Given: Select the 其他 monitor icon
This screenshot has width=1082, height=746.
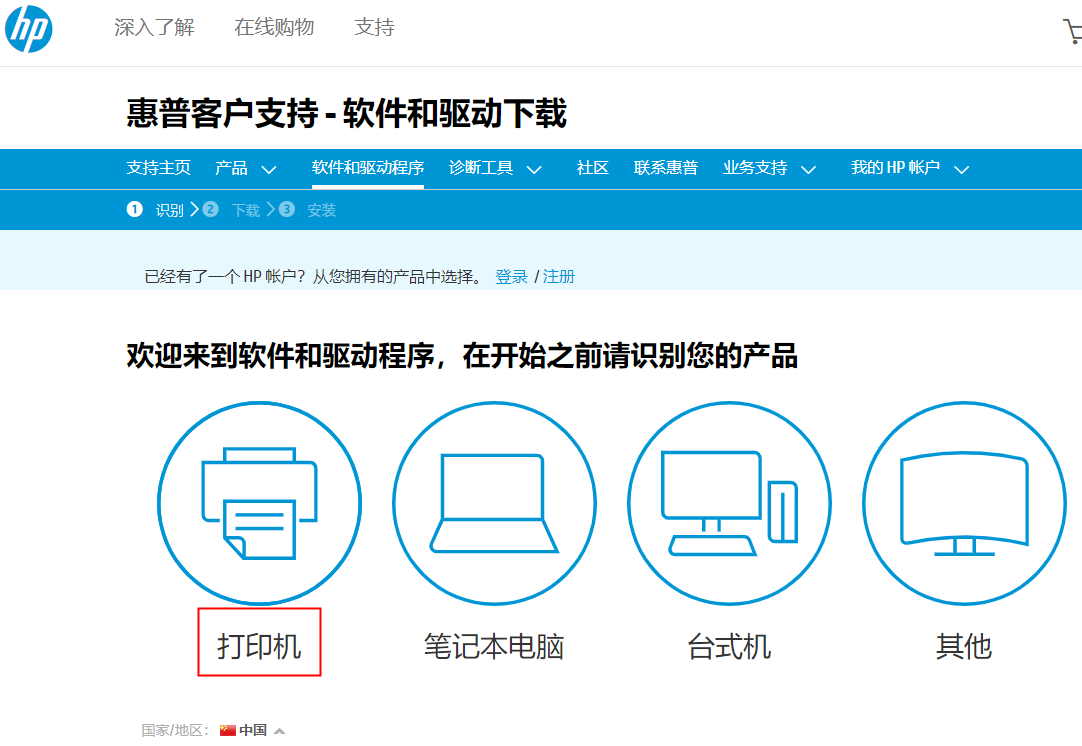Looking at the screenshot, I should tap(963, 503).
